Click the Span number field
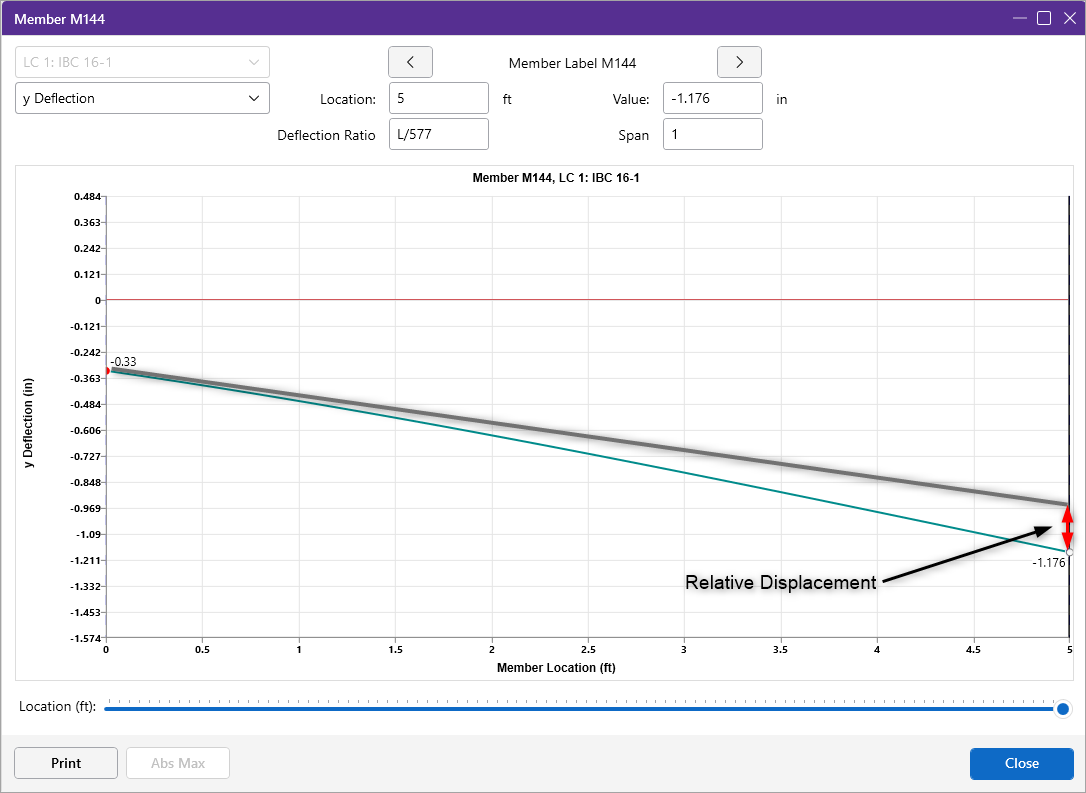 [x=712, y=135]
